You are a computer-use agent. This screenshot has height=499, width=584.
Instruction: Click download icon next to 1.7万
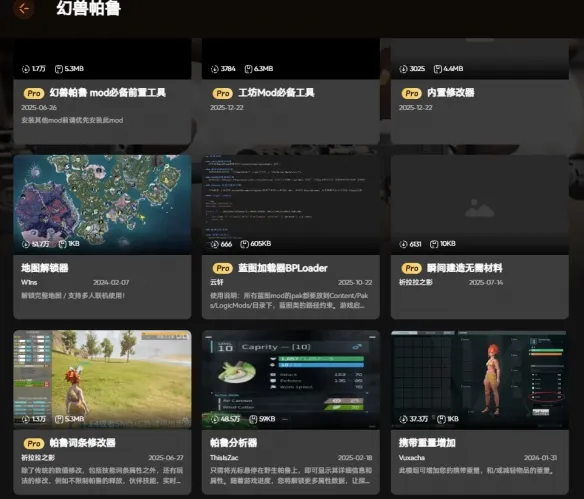tap(25, 69)
